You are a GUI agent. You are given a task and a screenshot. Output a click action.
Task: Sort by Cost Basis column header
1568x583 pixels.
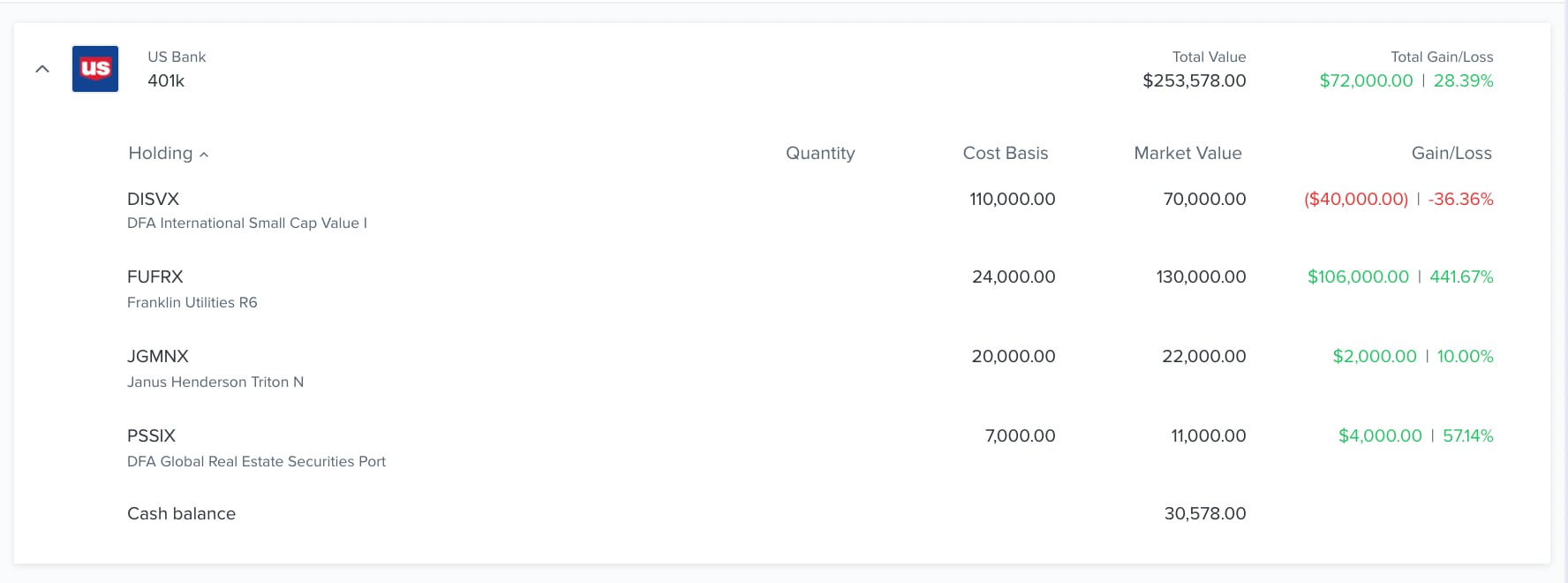point(1006,153)
